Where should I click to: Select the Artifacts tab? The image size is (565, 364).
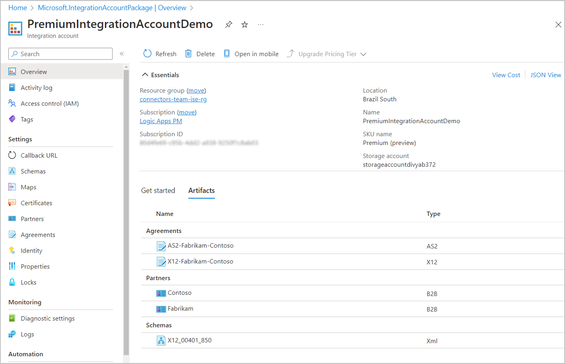201,190
